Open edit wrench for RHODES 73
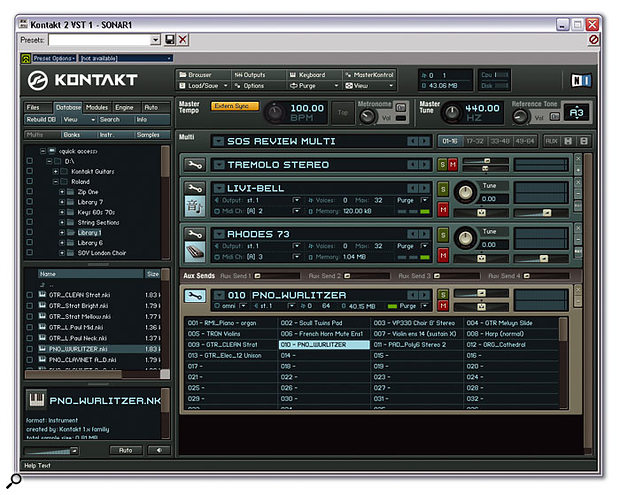 195,234
